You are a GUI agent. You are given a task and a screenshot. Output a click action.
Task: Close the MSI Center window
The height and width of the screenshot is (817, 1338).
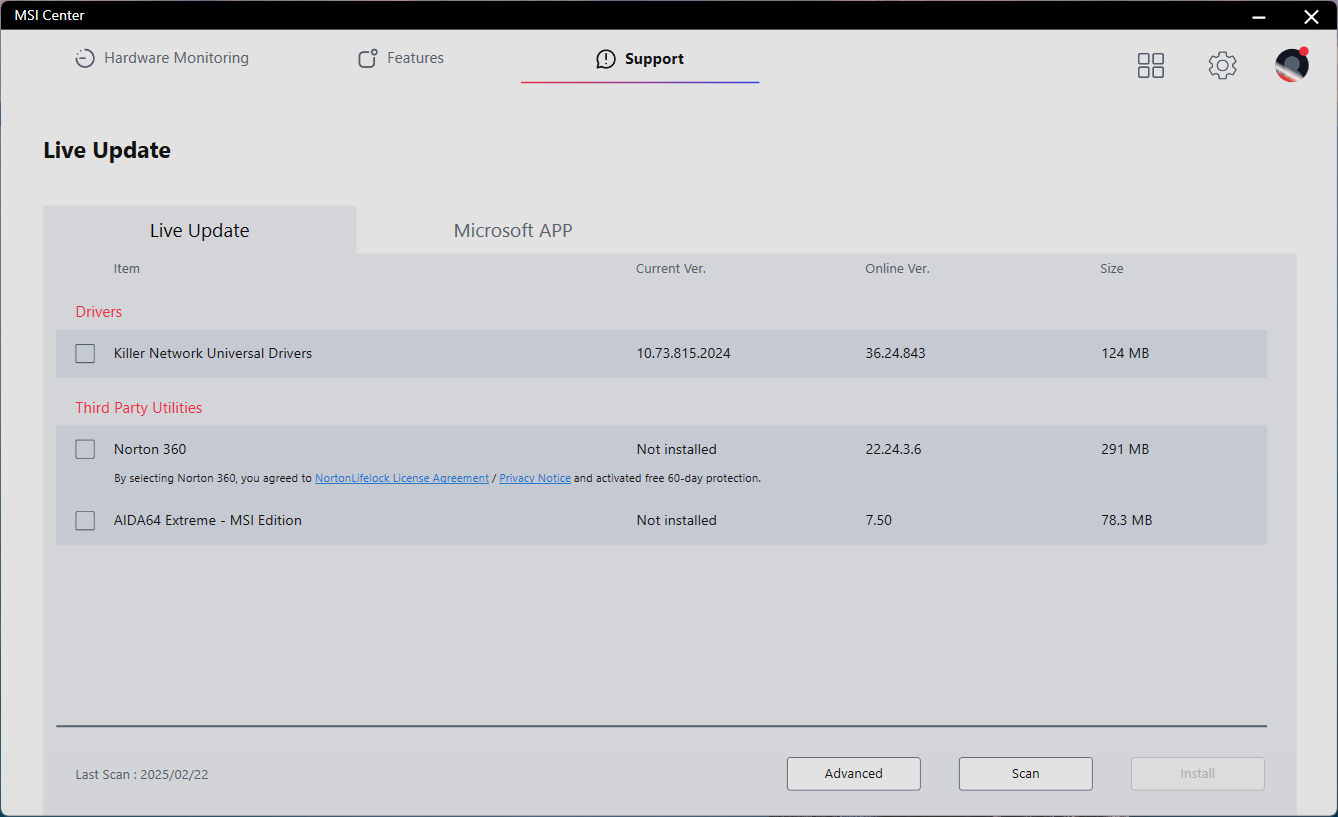pyautogui.click(x=1311, y=16)
